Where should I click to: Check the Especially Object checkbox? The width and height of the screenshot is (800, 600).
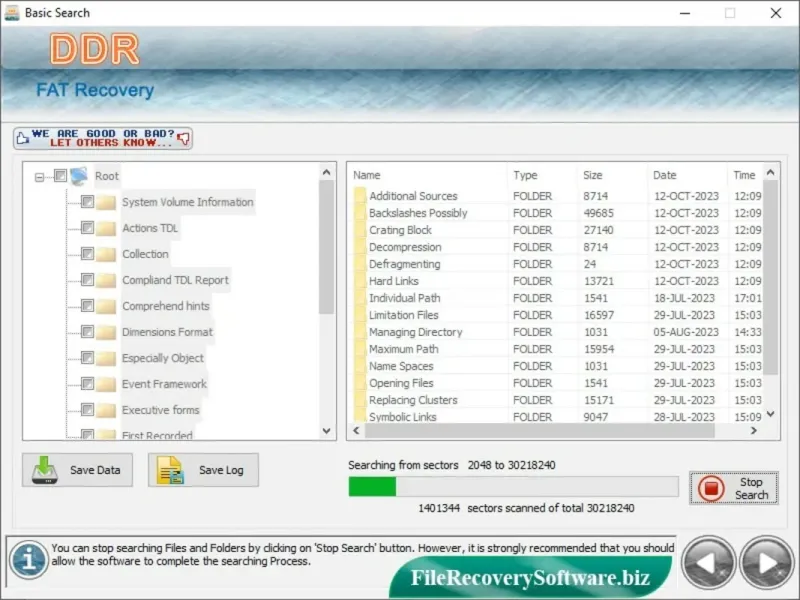pos(87,358)
